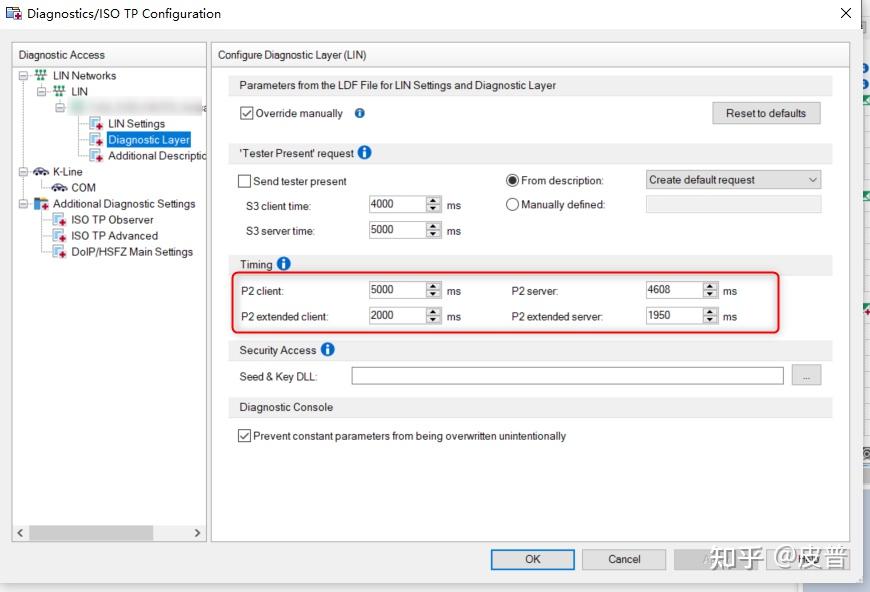The image size is (870, 592).
Task: Click the Reset to defaults button
Action: coord(766,113)
